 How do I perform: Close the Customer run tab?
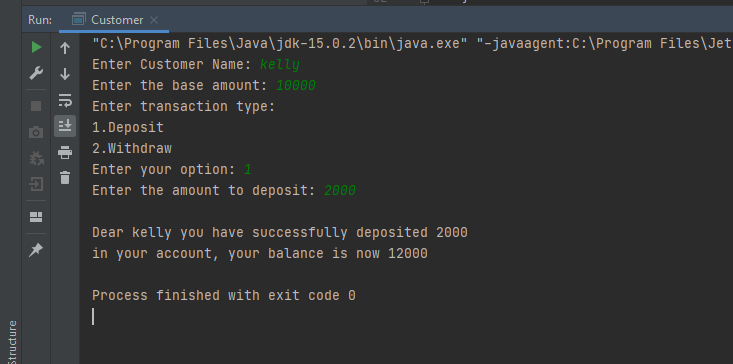[154, 20]
